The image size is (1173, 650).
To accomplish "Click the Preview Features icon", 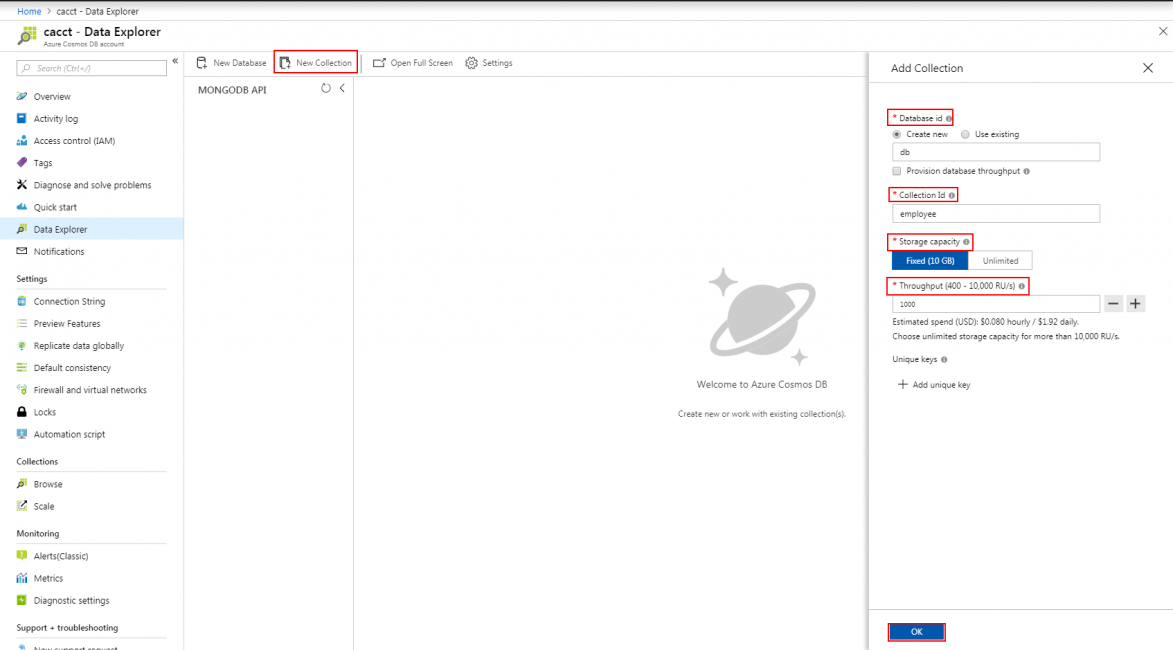I will 22,323.
